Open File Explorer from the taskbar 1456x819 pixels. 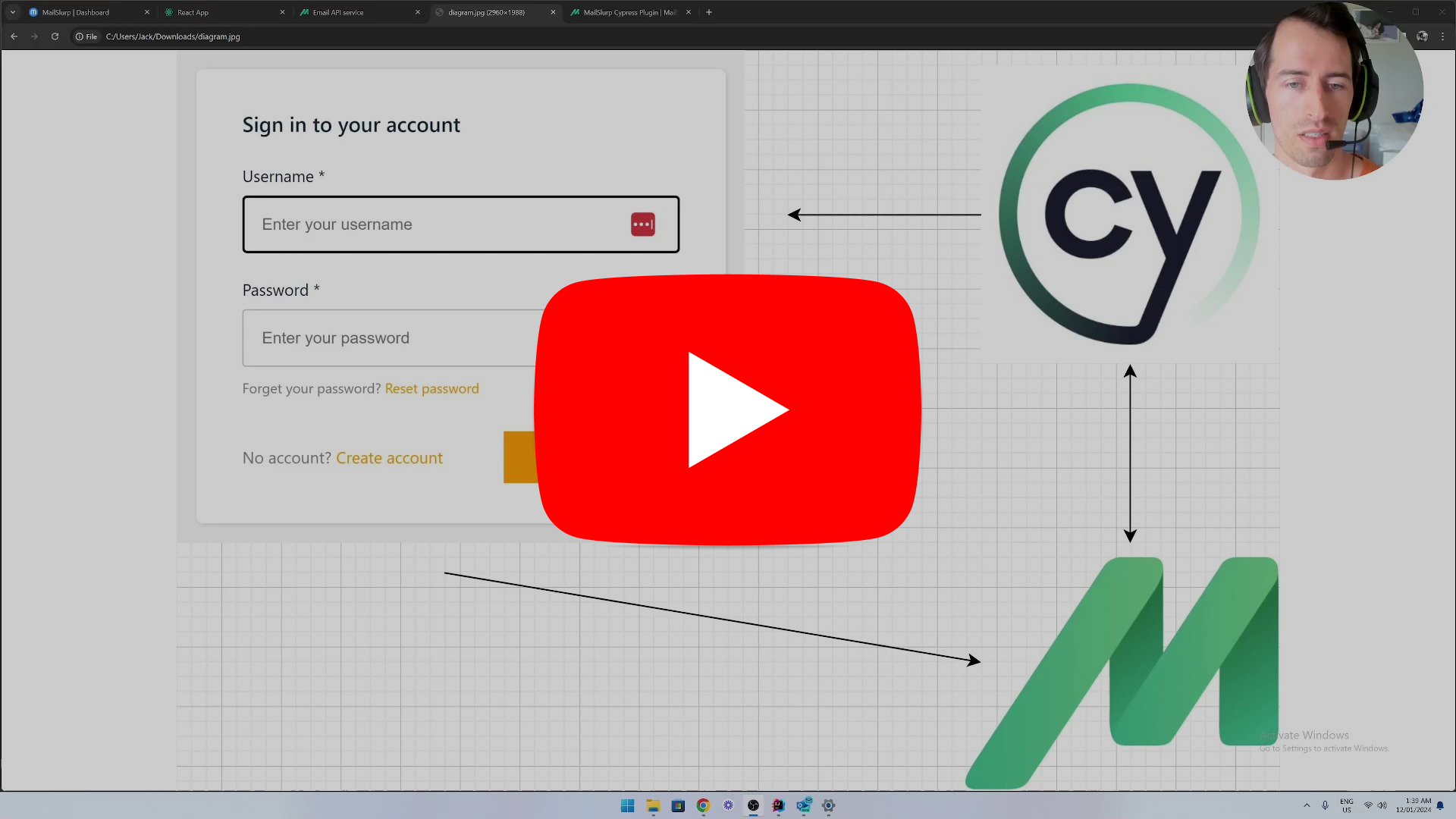click(653, 806)
